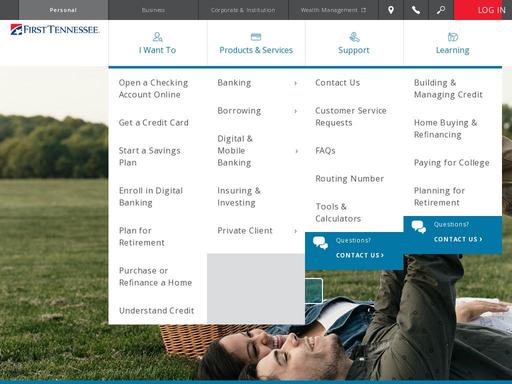Click CONTACT US in Learning panel
Screen dimensions: 512x384
458,239
